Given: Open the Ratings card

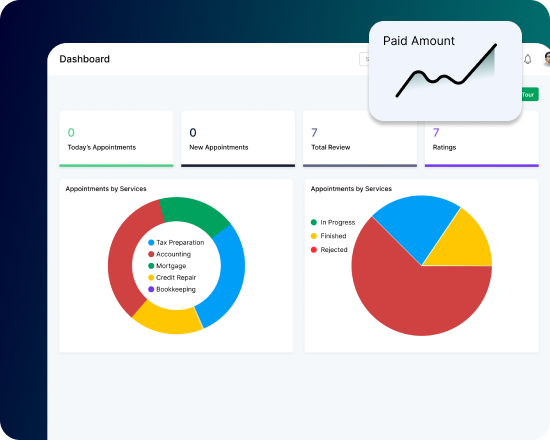Looking at the screenshot, I should 482,139.
